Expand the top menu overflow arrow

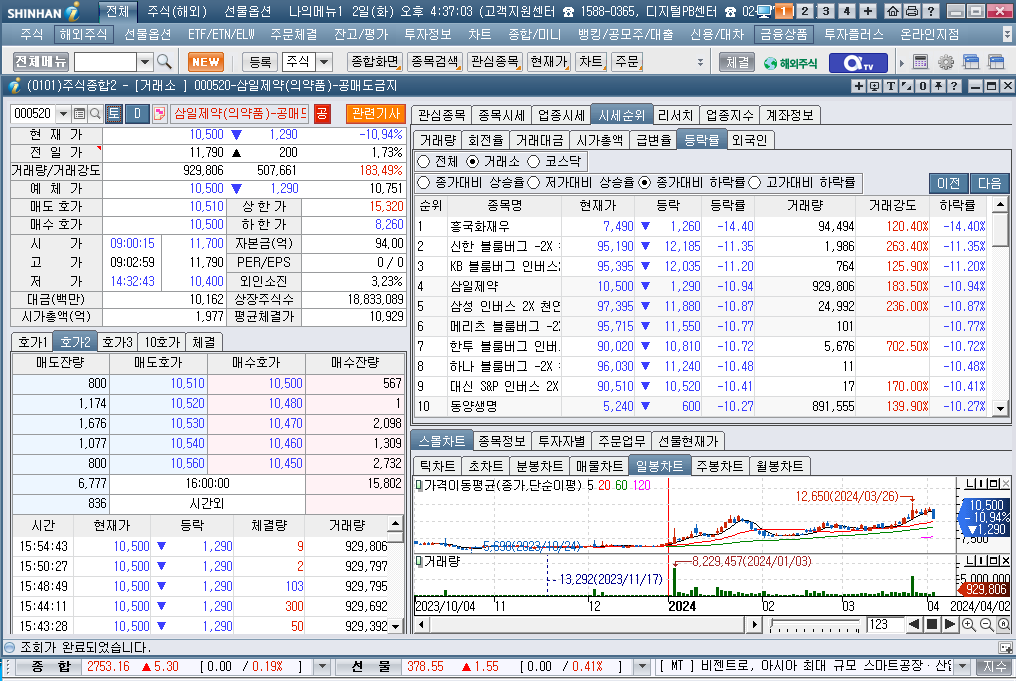tap(1007, 34)
